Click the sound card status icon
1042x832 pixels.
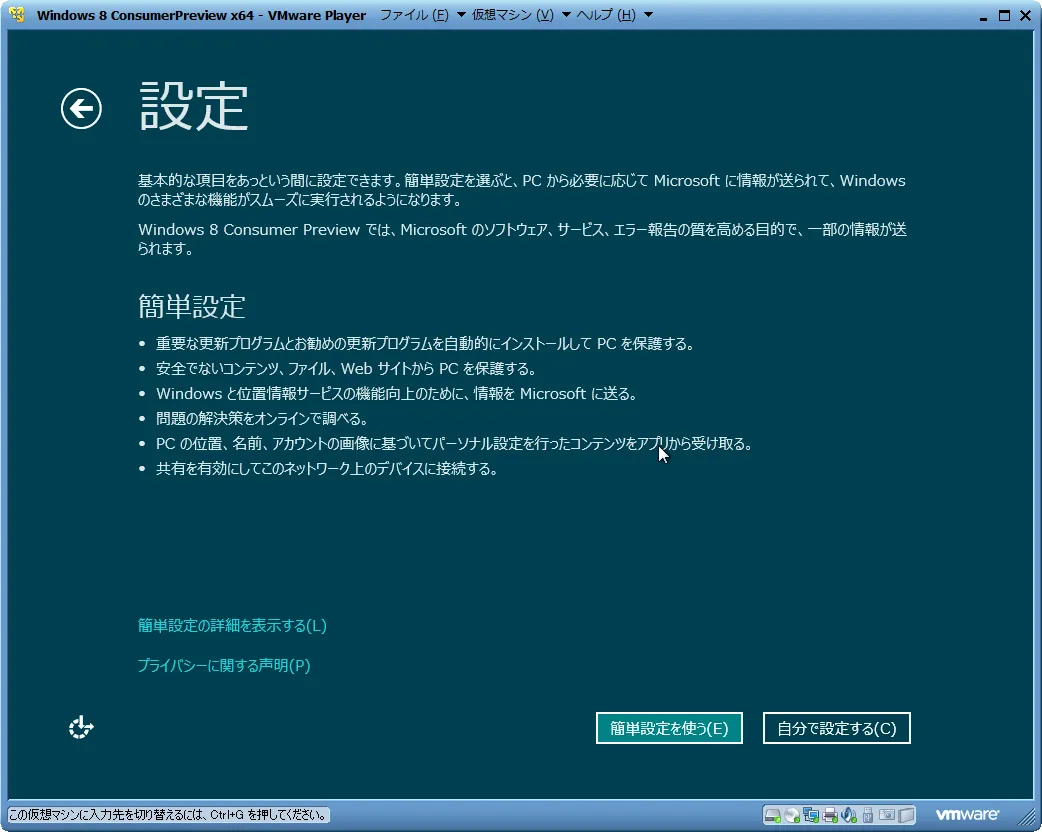click(x=849, y=815)
